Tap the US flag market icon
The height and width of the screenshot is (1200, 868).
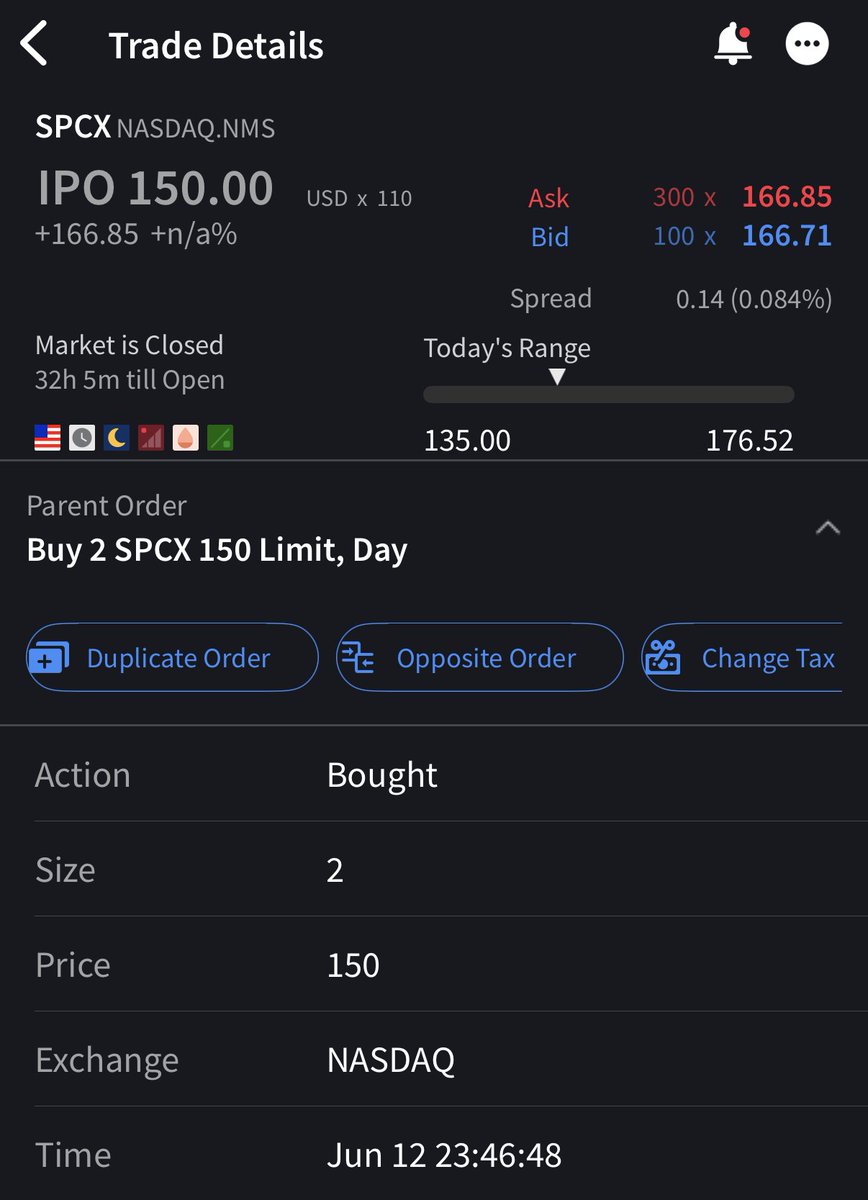click(47, 437)
